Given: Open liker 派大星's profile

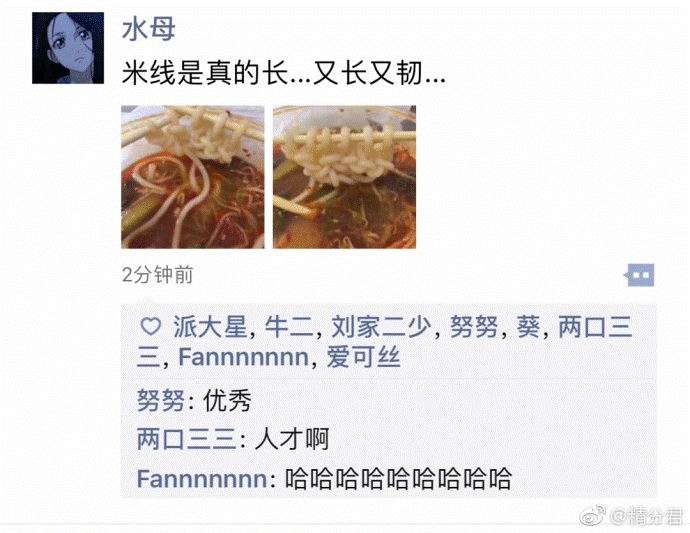Looking at the screenshot, I should (x=210, y=327).
